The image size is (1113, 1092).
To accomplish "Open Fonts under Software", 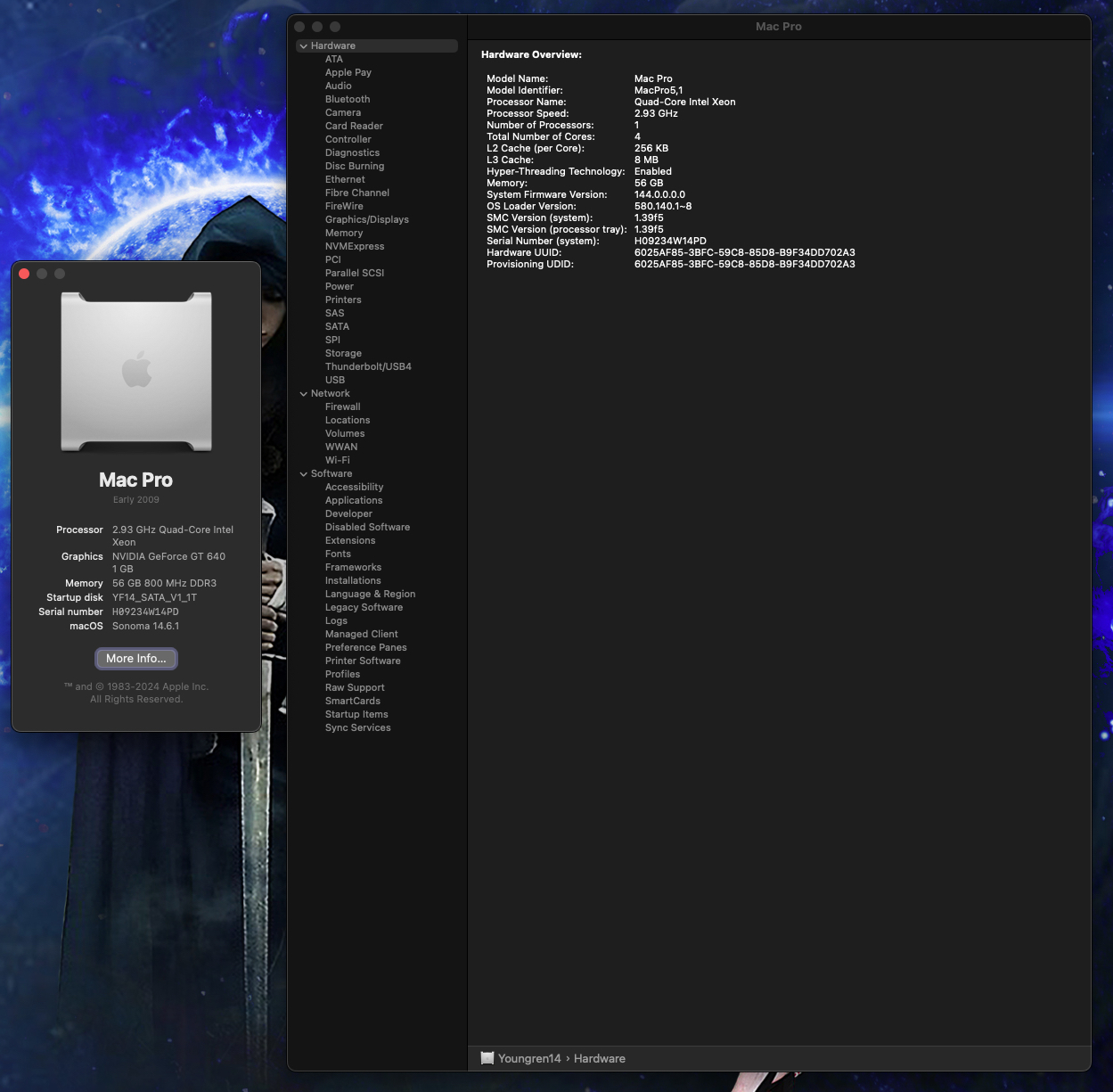I will pos(338,554).
